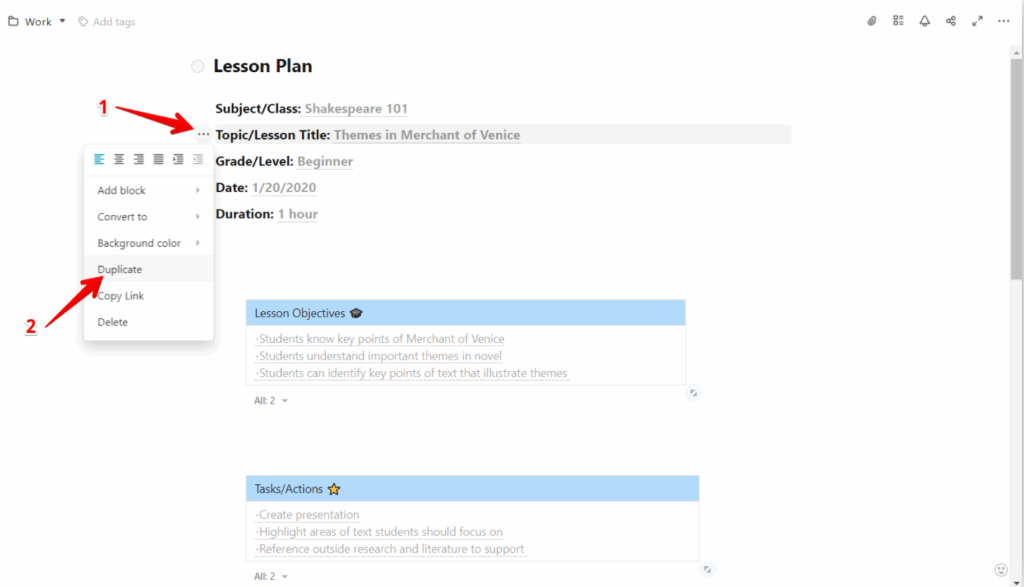Expand the Add block submenu
This screenshot has height=587, width=1024.
(121, 190)
